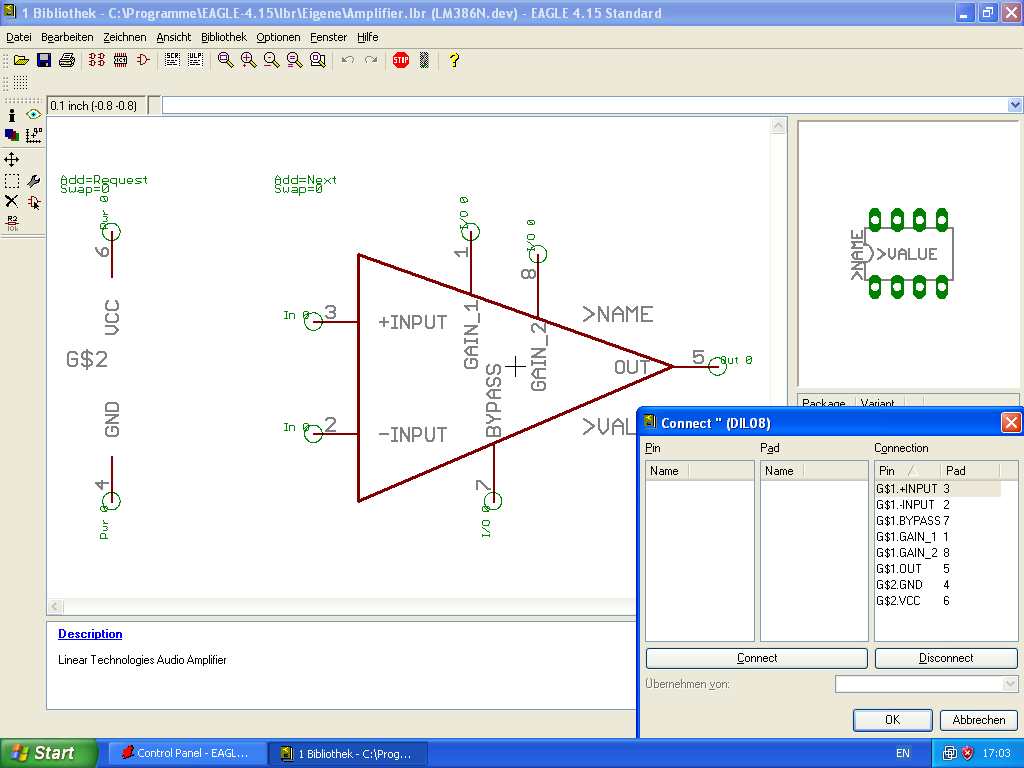Select connection row G$2.VCC

[x=938, y=601]
